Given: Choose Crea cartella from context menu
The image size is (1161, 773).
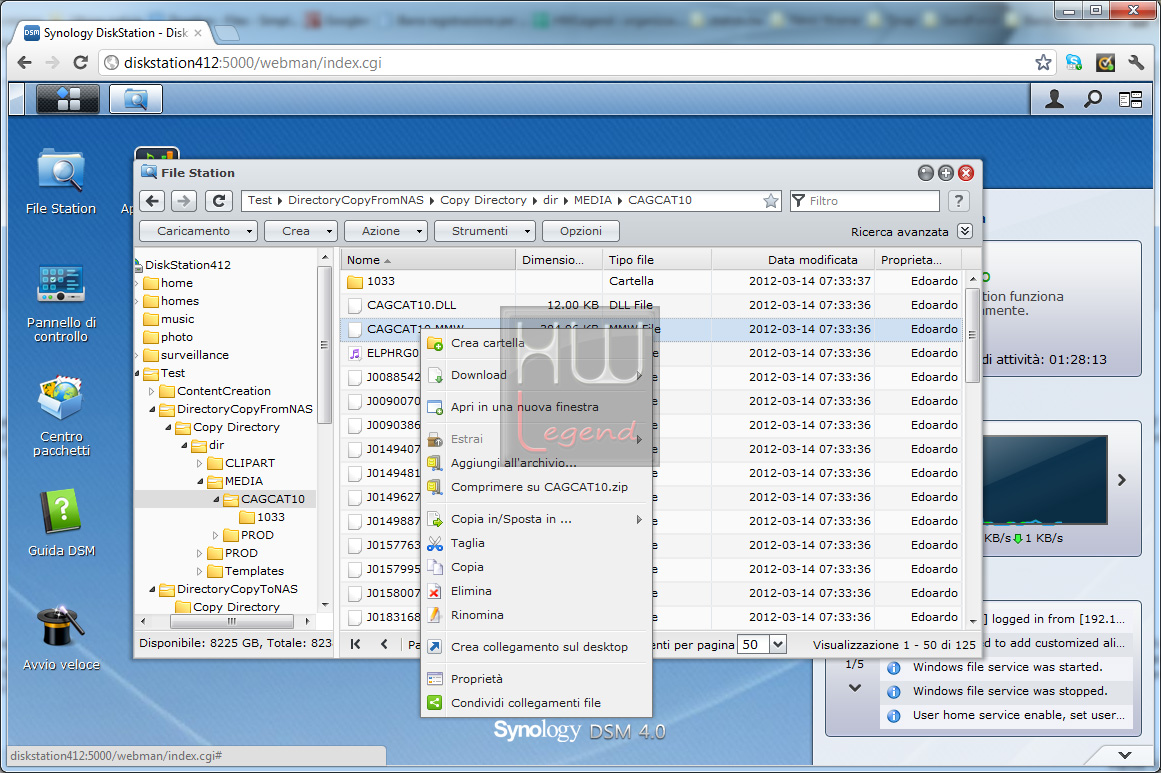Looking at the screenshot, I should (537, 343).
